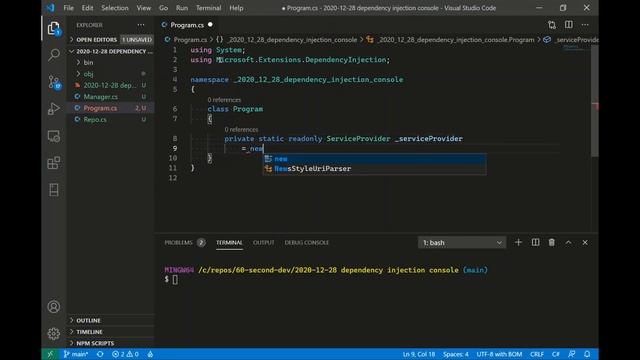Image resolution: width=640 pixels, height=360 pixels.
Task: Open editor More Actions menu
Action: 585,25
